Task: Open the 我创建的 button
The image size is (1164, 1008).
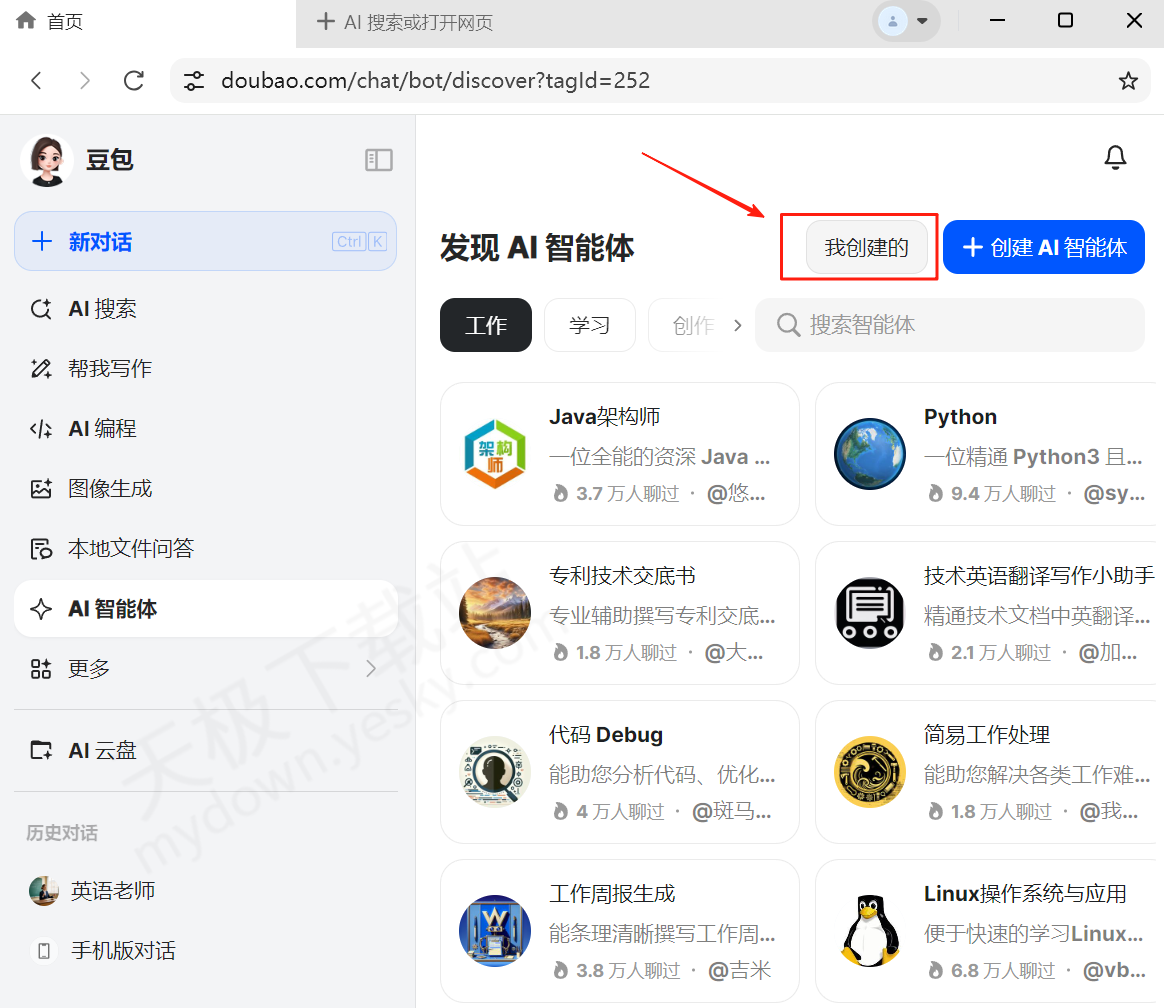Action: click(866, 247)
